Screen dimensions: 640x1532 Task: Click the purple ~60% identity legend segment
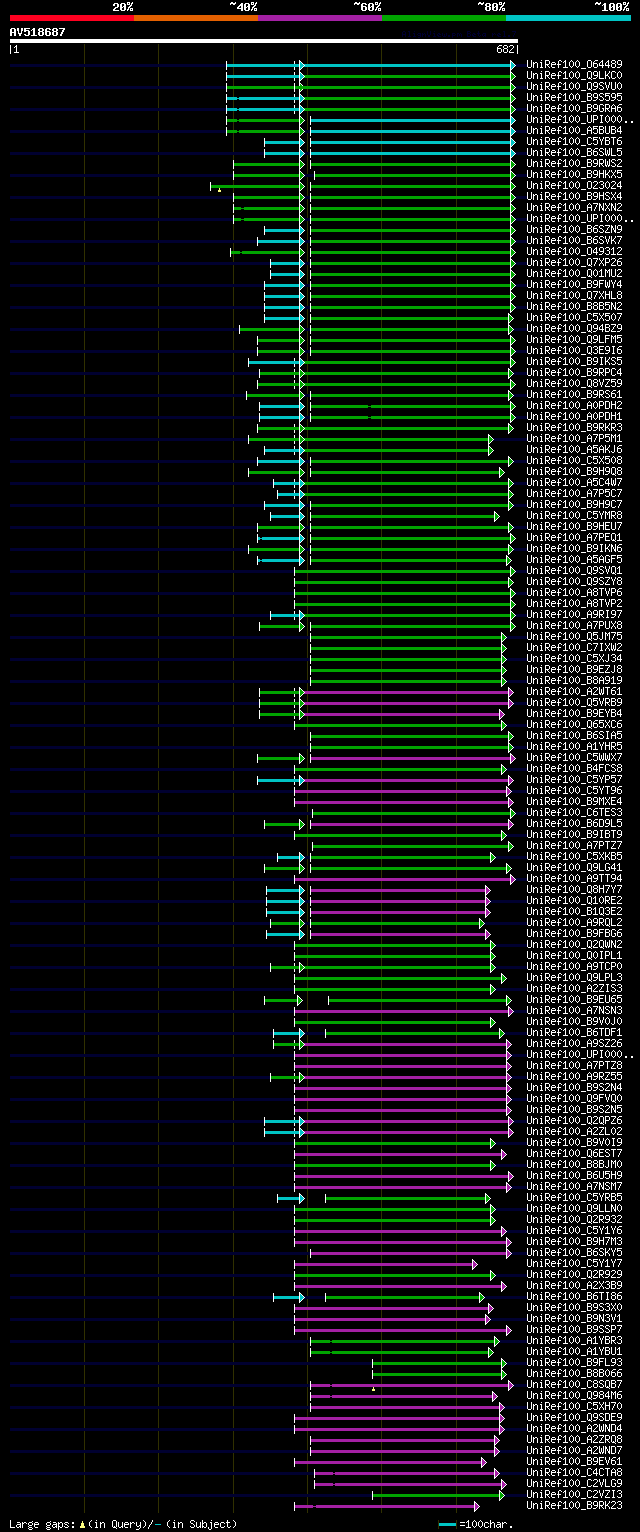320,18
